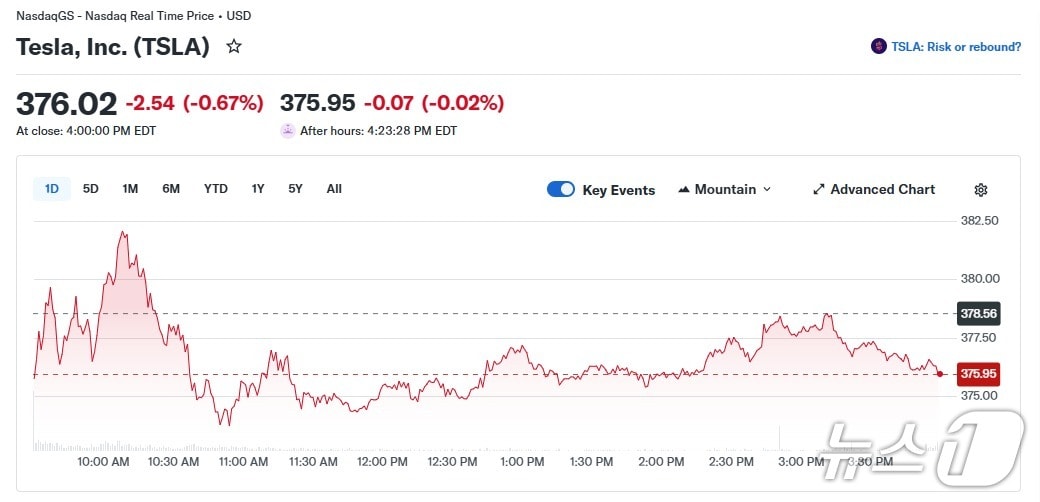Choose the 1Y time range
Screen dimensions: 1040x502
258,189
